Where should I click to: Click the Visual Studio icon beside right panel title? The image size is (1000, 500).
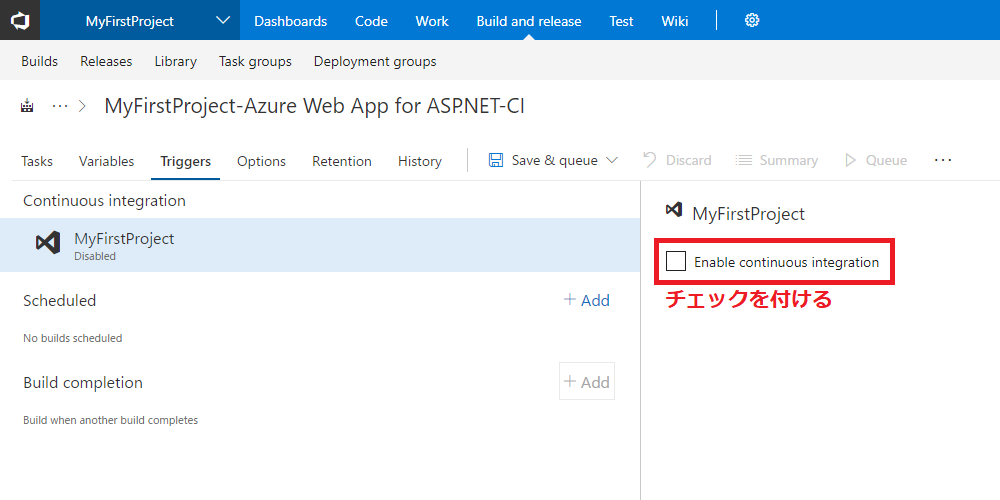pyautogui.click(x=673, y=209)
